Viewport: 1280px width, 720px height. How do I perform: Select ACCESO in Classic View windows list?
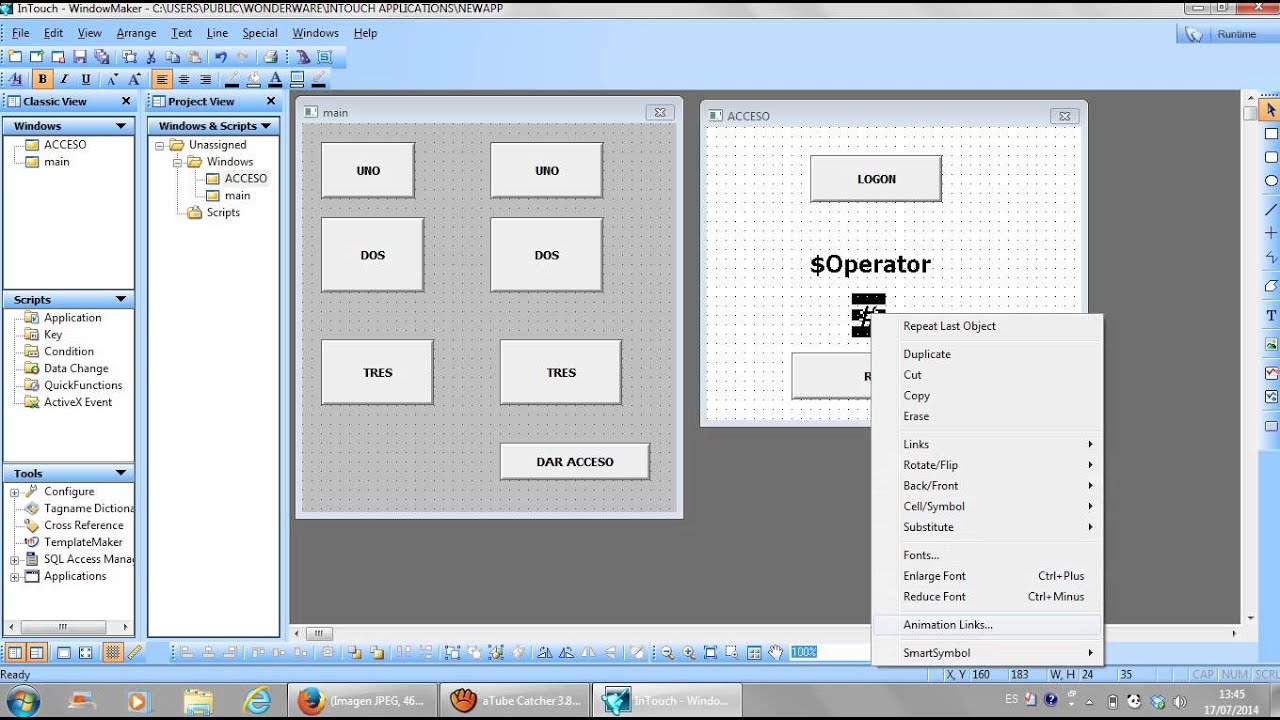click(x=65, y=144)
